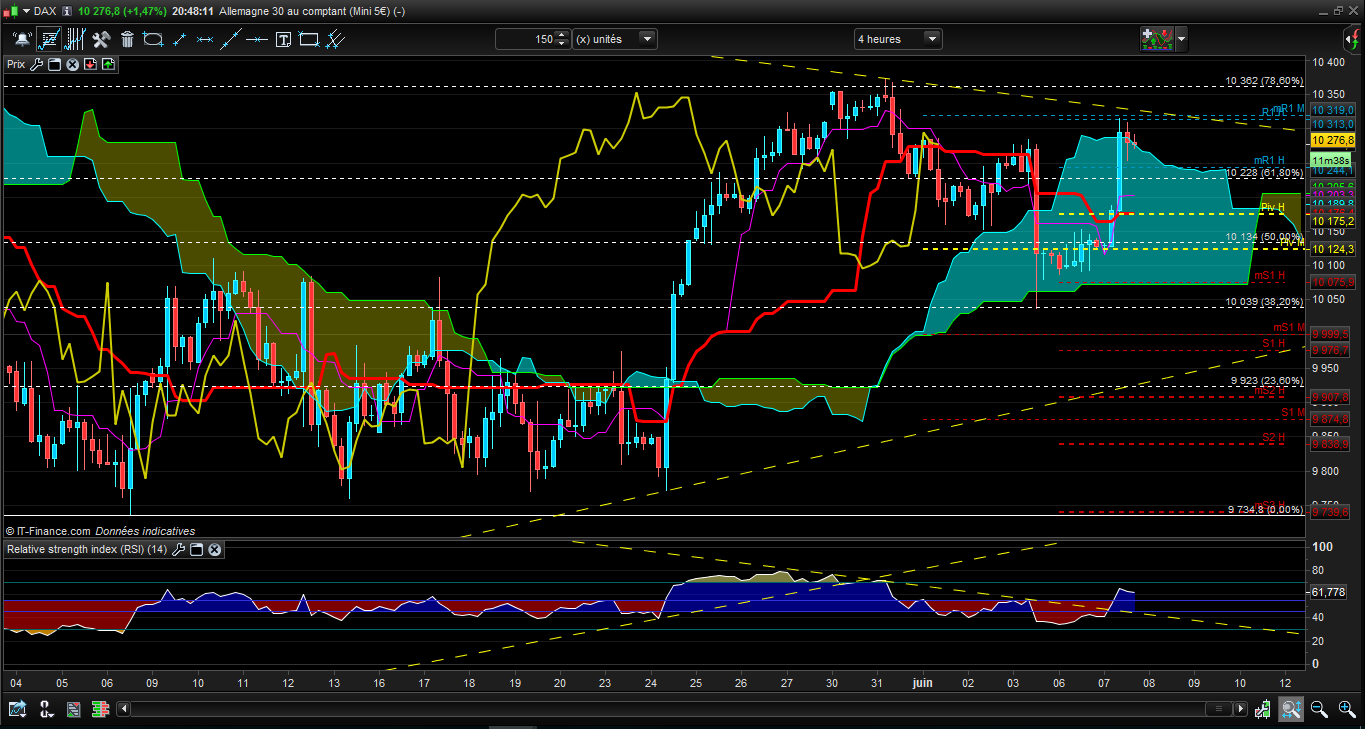
Task: Open the link chain options icon
Action: coord(45,709)
